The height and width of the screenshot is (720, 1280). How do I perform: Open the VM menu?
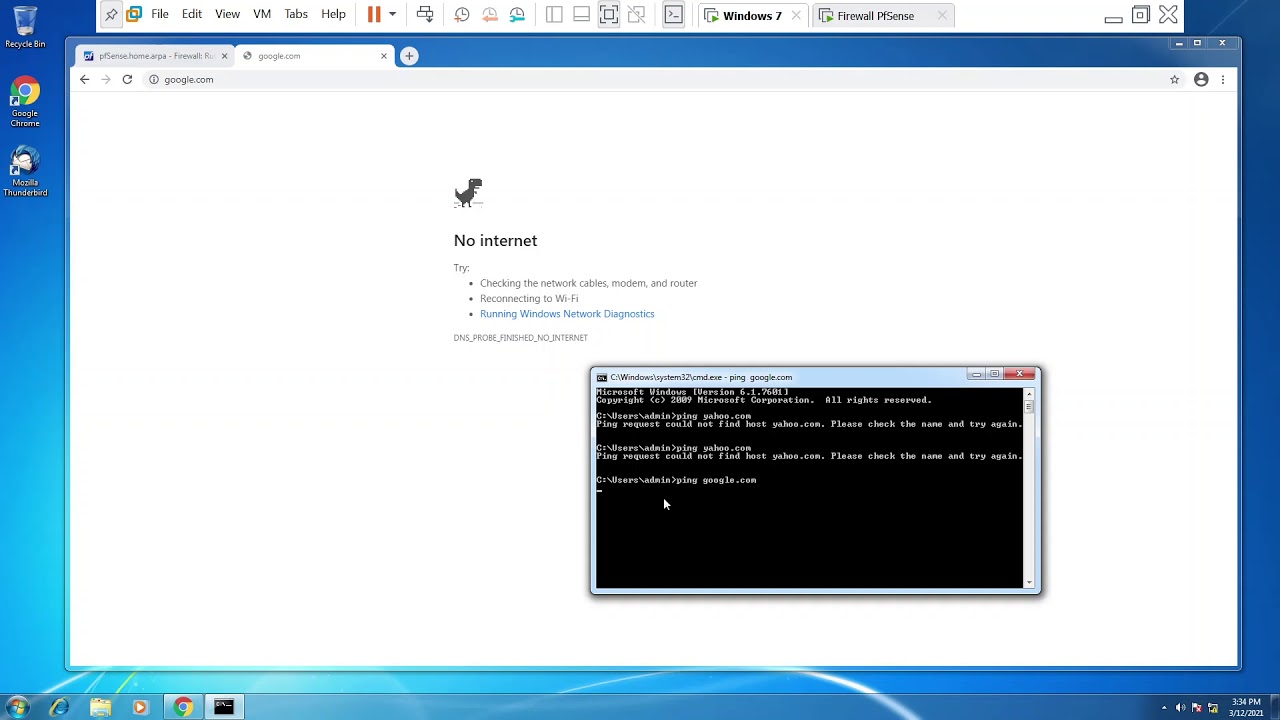coord(262,15)
